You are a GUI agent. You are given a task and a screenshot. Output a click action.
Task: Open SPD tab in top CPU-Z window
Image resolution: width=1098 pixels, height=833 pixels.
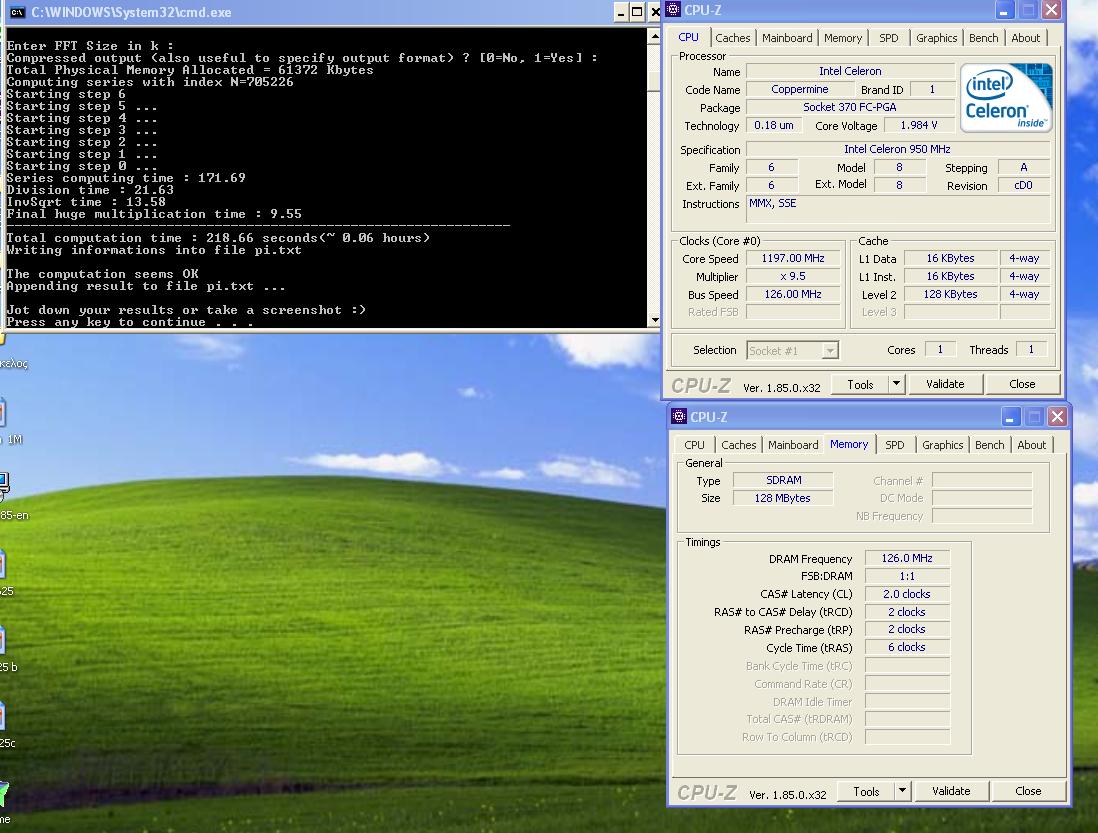click(889, 38)
